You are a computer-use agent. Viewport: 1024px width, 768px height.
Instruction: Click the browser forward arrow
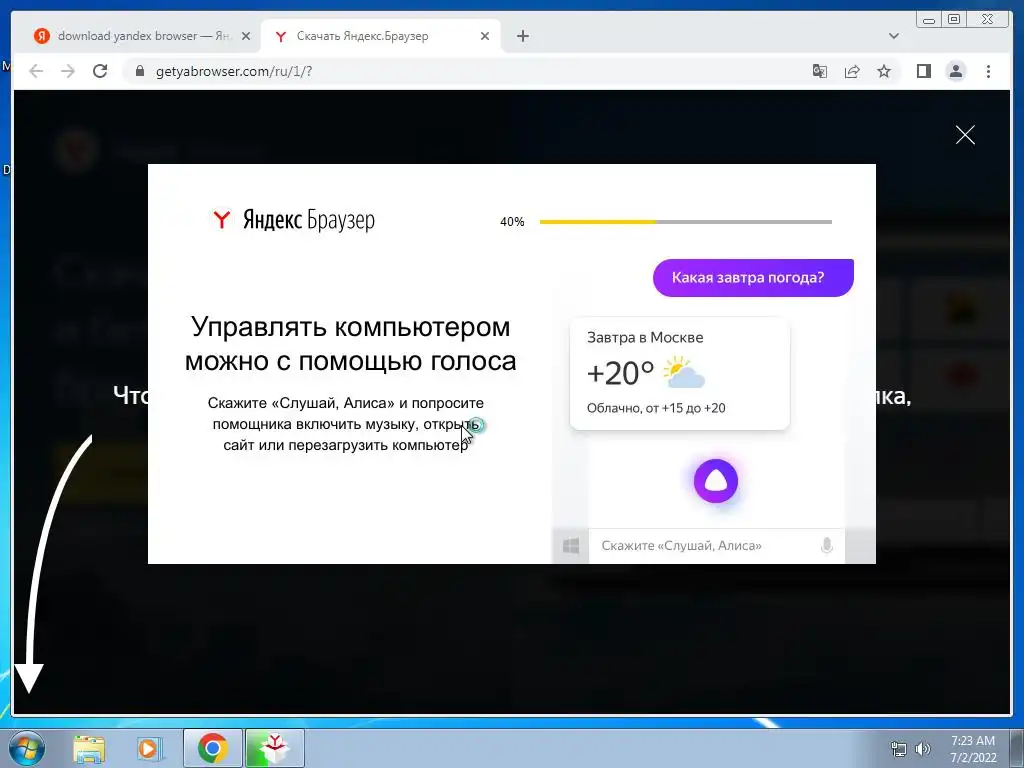coord(68,71)
